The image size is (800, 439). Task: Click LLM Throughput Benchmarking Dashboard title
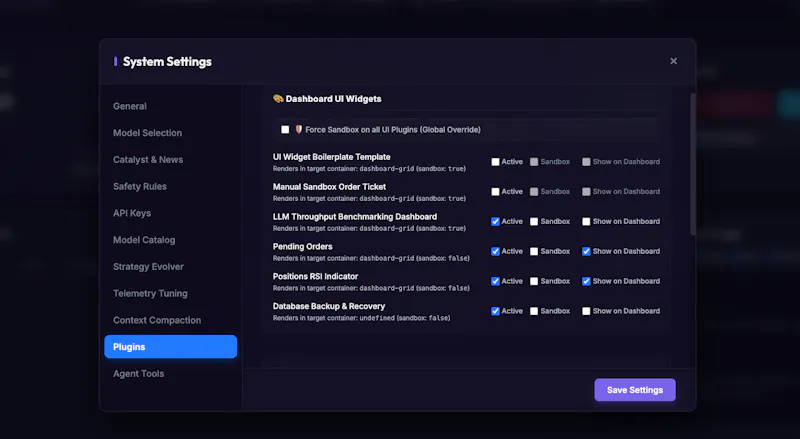click(355, 216)
